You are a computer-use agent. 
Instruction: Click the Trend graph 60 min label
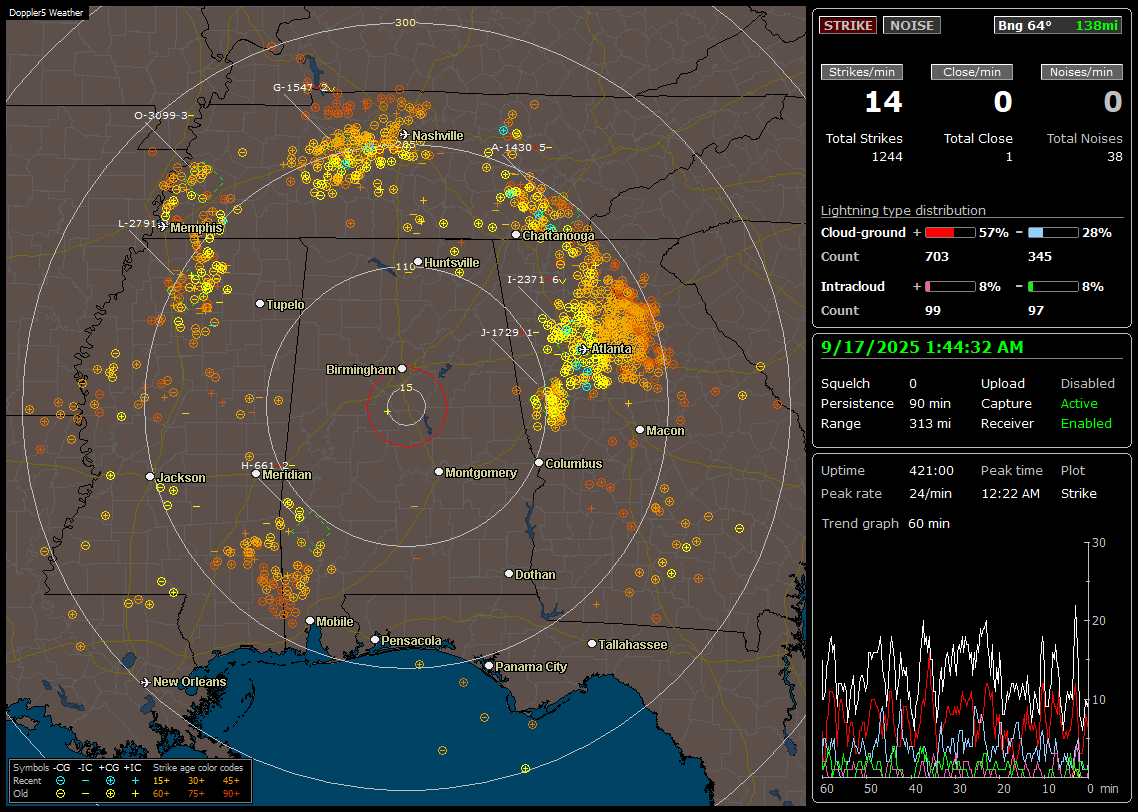885,523
